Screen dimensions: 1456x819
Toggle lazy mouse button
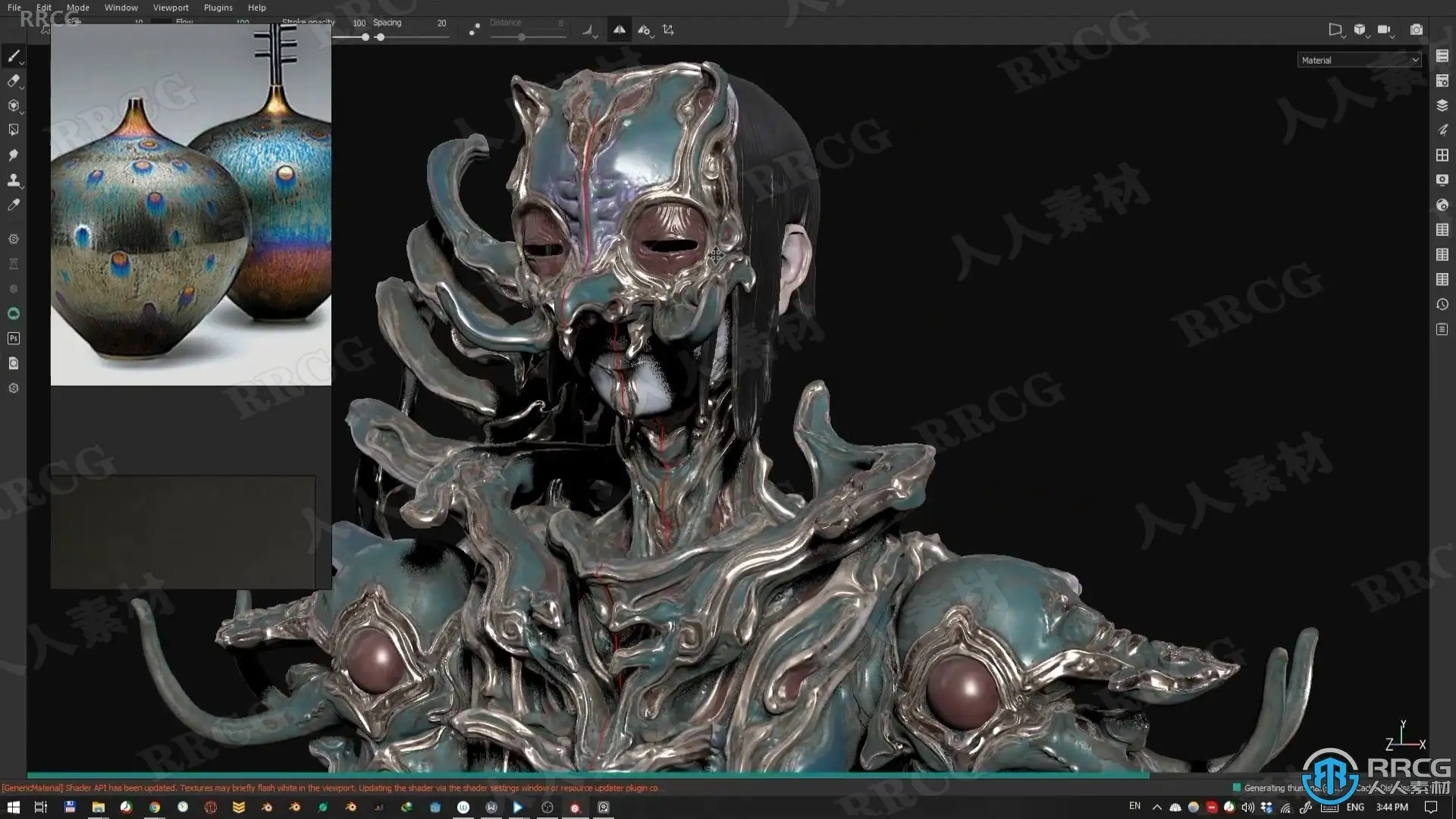coord(474,30)
